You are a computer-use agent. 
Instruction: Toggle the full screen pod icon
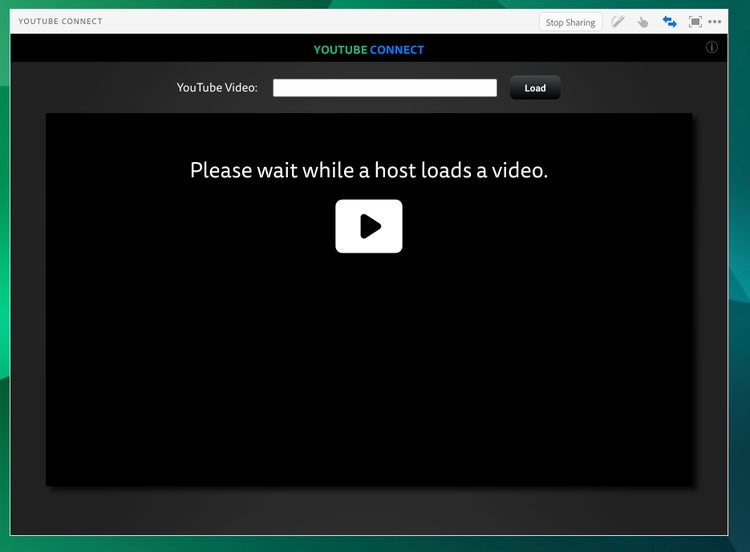tap(695, 22)
